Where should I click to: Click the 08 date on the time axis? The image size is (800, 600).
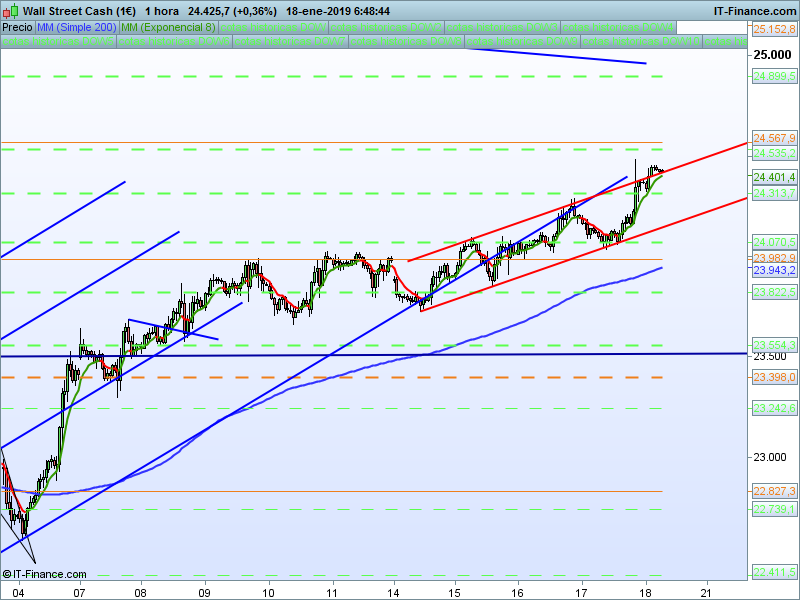(x=140, y=593)
